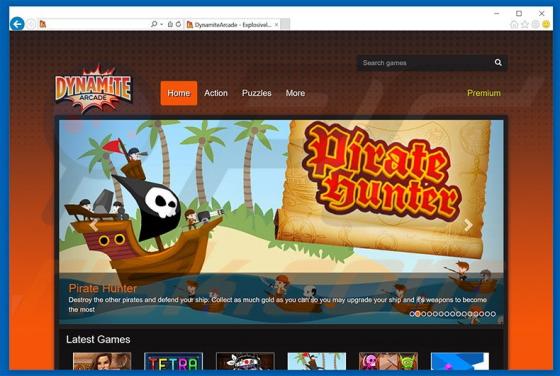Viewport: 560px width, 376px height.
Task: Open a new blank tab
Action: pyautogui.click(x=285, y=24)
